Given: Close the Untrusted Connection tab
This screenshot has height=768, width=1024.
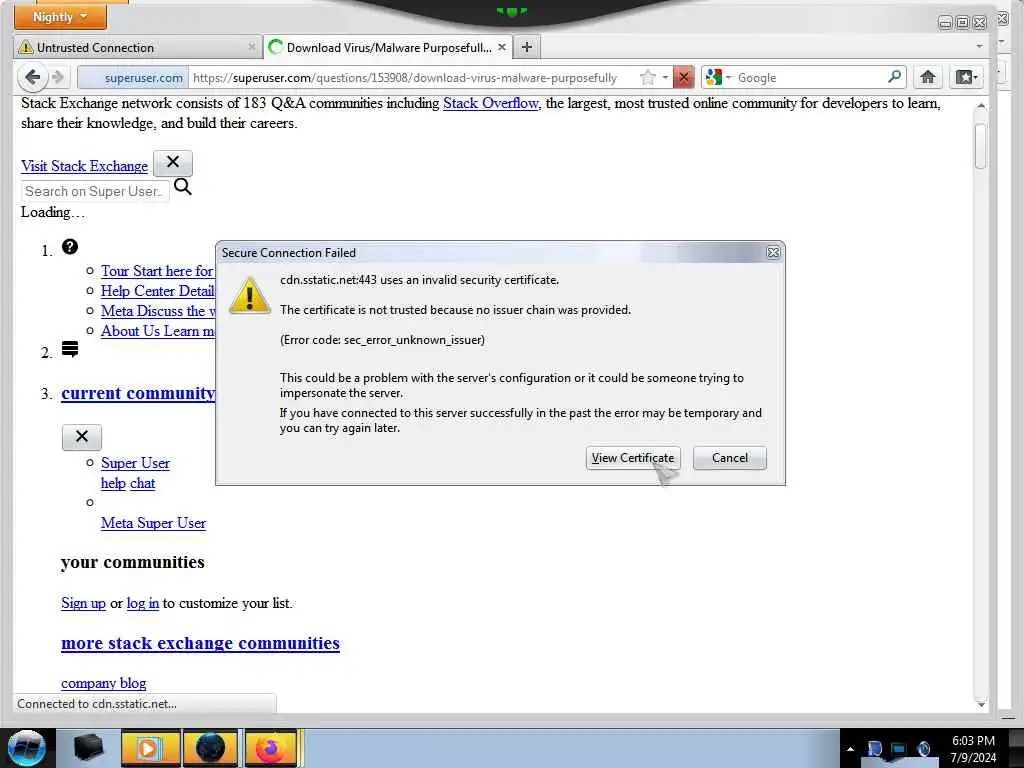Looking at the screenshot, I should [x=251, y=47].
